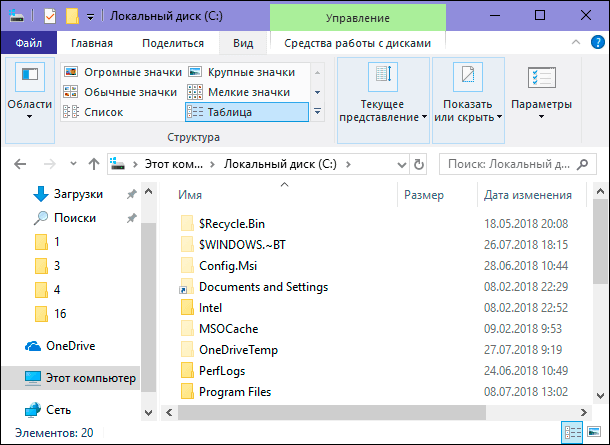The height and width of the screenshot is (445, 610).
Task: Open Поиски in the navigation pane
Action: pyautogui.click(x=75, y=218)
